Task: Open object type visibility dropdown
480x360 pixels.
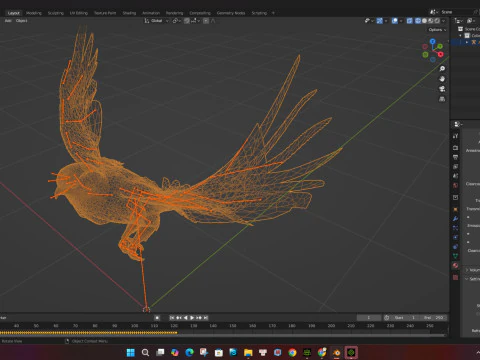Action: click(x=369, y=21)
